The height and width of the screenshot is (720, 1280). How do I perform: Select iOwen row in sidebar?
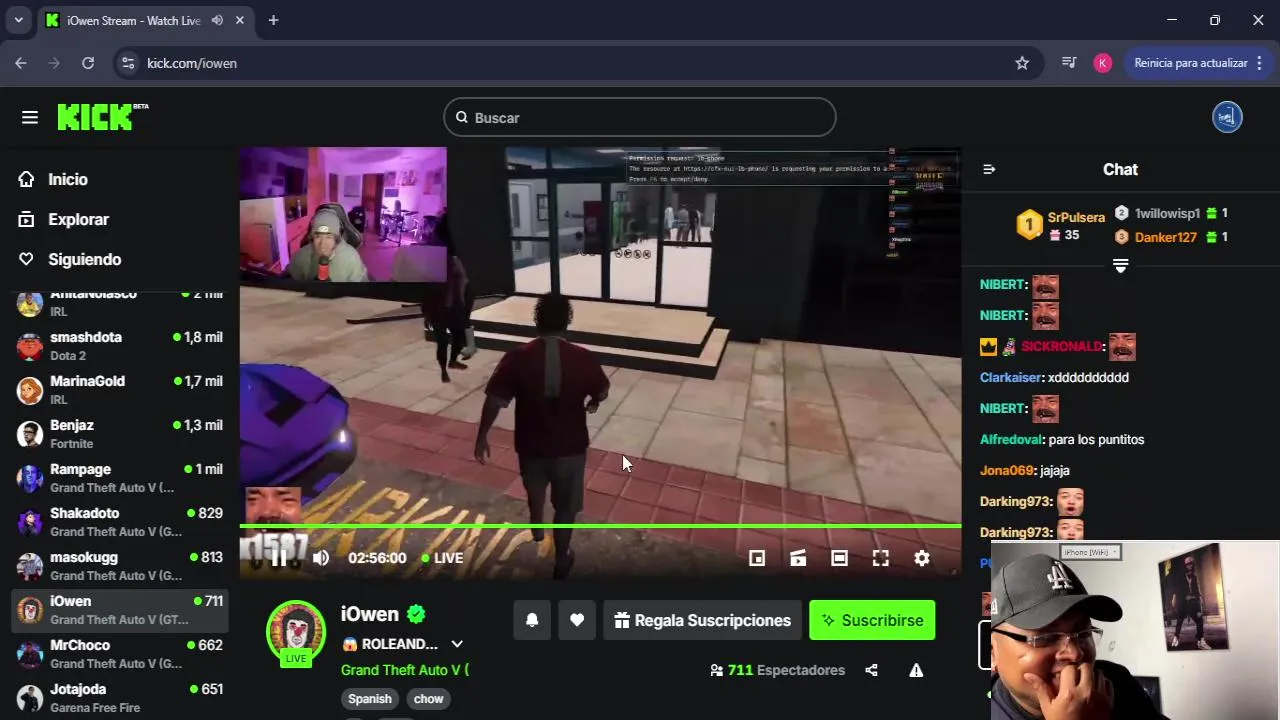click(120, 610)
